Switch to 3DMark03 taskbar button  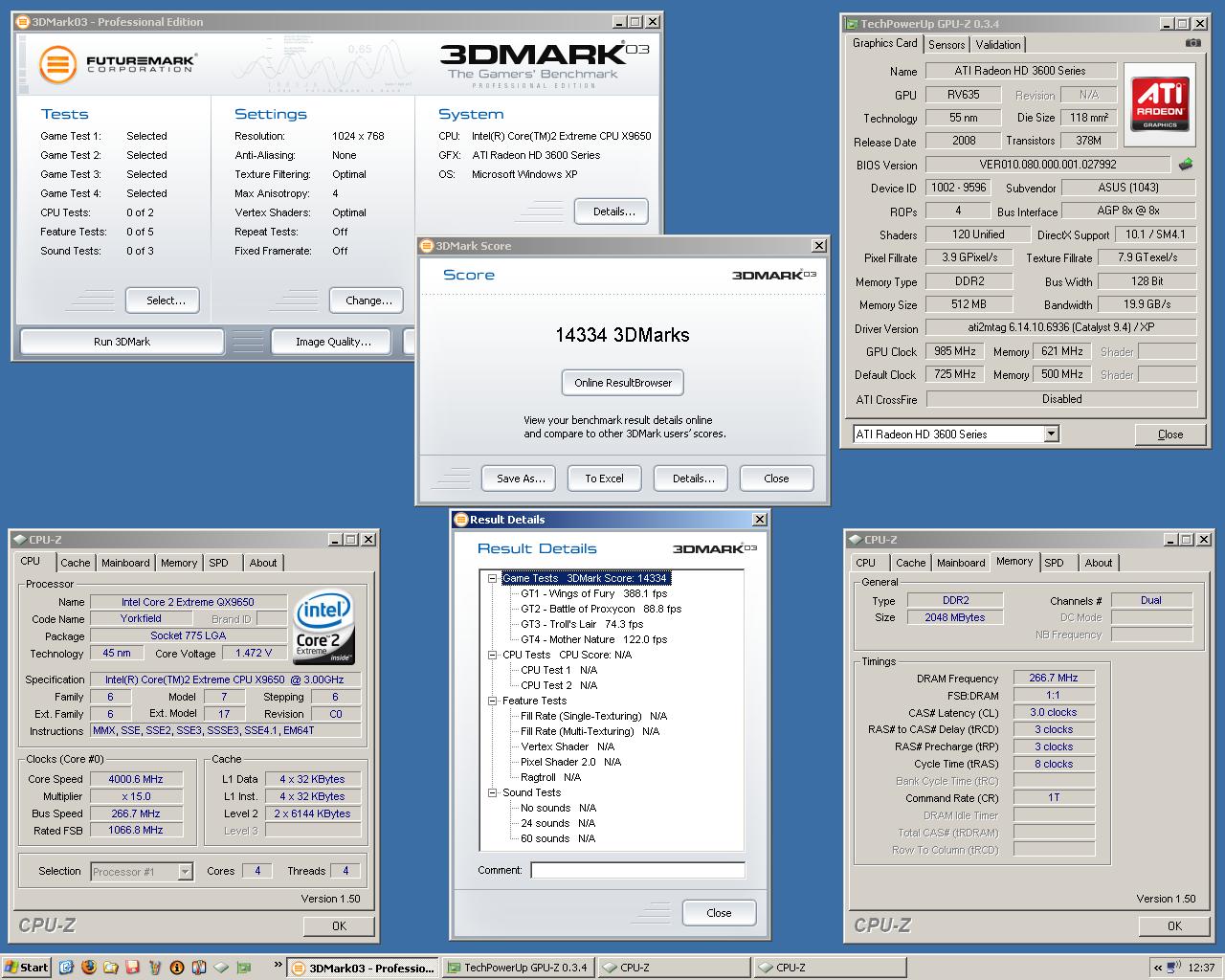click(x=364, y=968)
